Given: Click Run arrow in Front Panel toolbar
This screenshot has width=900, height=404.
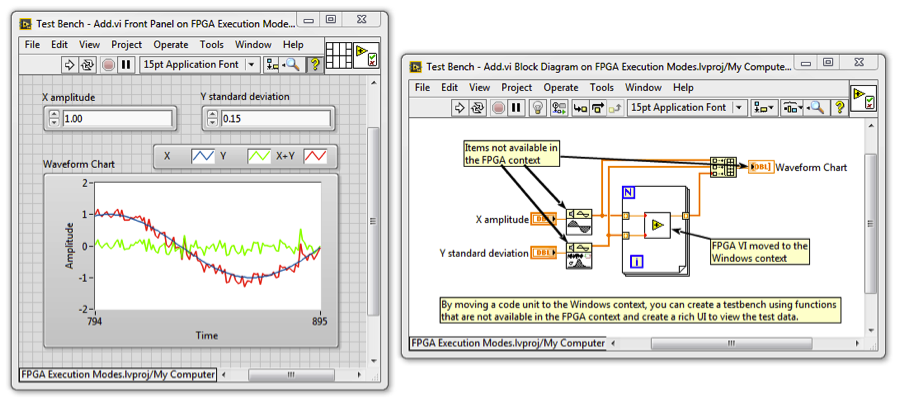Looking at the screenshot, I should point(69,64).
